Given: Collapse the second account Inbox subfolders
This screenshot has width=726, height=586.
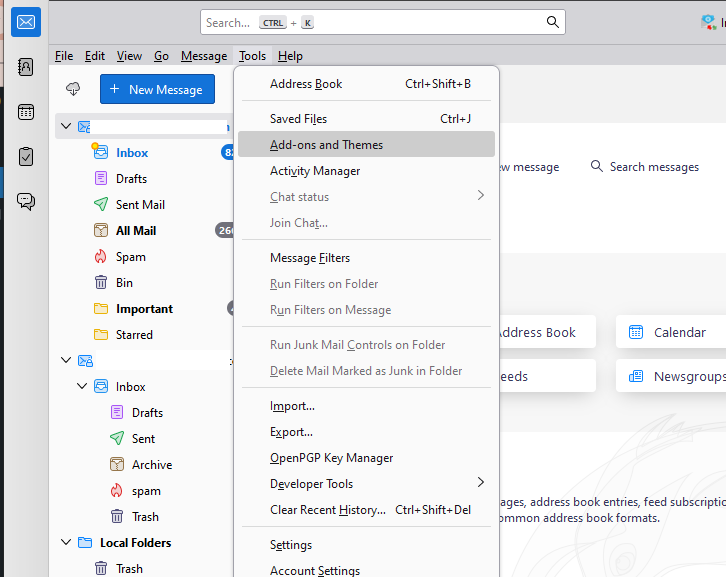Looking at the screenshot, I should [x=82, y=386].
